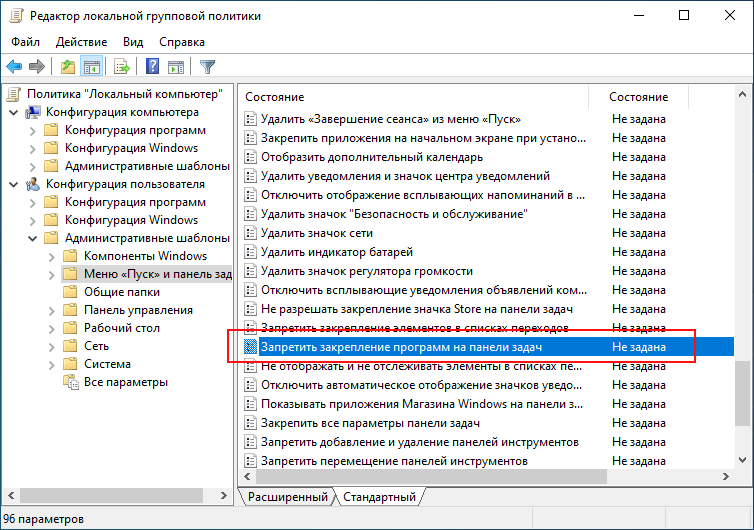Sort by the second Состояние column header
This screenshot has height=530, width=754.
point(639,97)
